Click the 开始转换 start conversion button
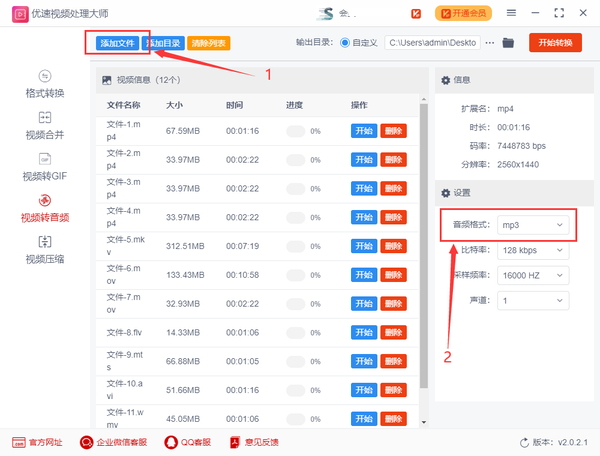 (555, 42)
